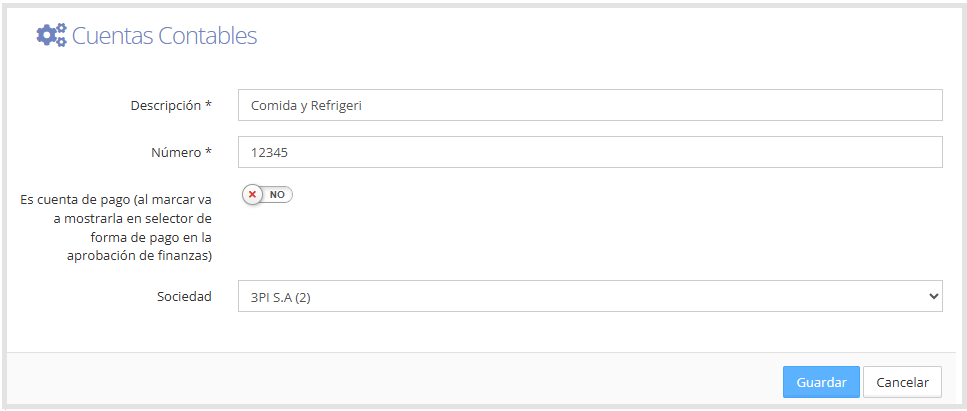
Task: Click the Número * label
Action: 181,152
